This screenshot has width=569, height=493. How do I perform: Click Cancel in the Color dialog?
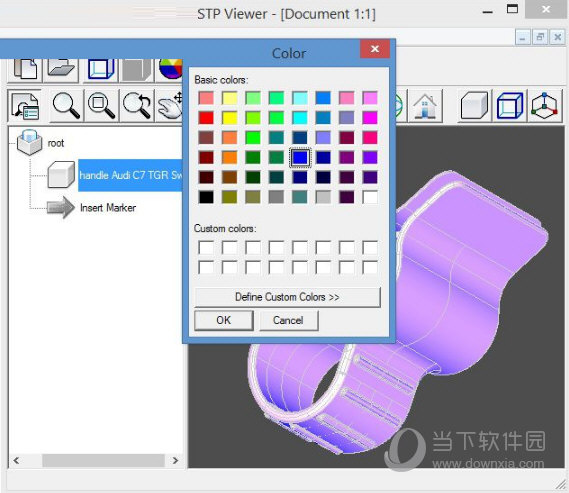(x=288, y=320)
